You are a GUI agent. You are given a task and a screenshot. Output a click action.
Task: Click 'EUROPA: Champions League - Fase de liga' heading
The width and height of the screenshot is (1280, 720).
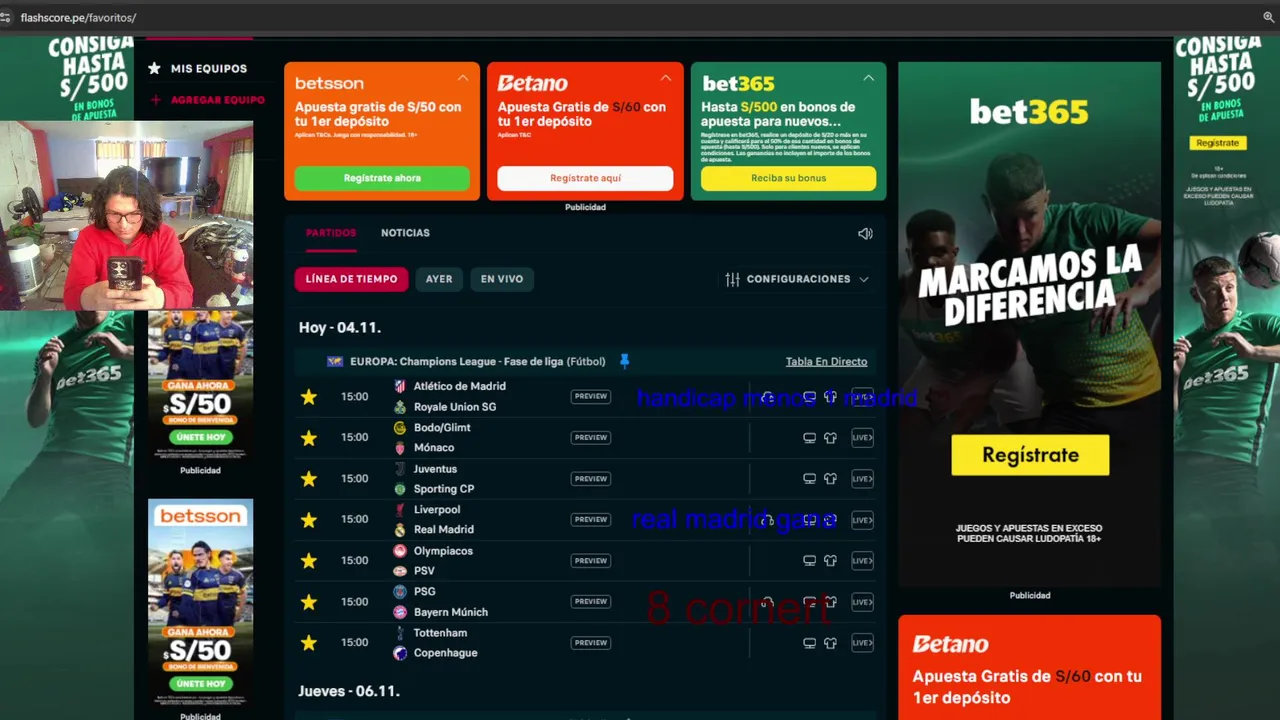click(456, 362)
